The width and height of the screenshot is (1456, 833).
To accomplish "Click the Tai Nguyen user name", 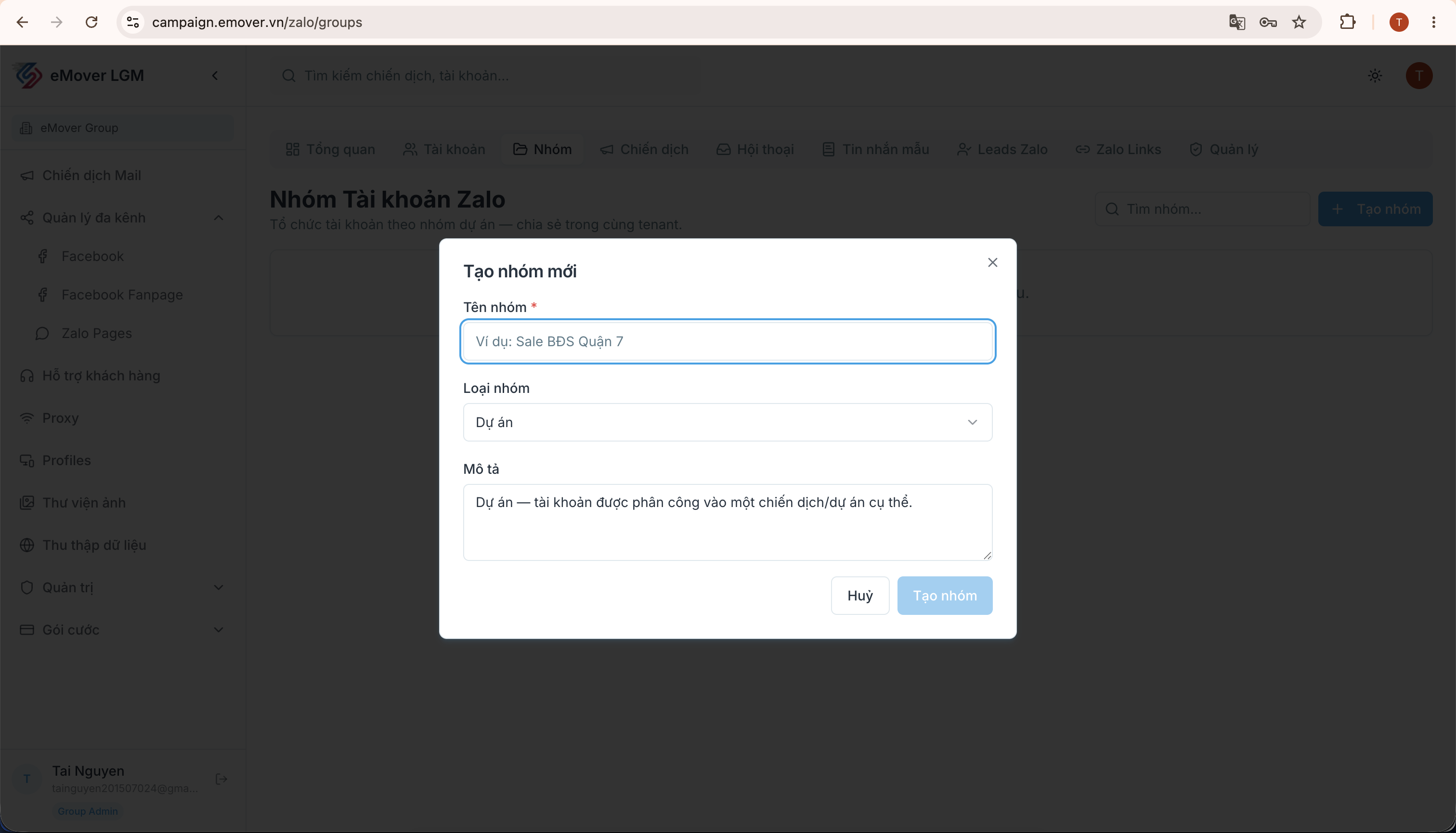I will coord(88,770).
